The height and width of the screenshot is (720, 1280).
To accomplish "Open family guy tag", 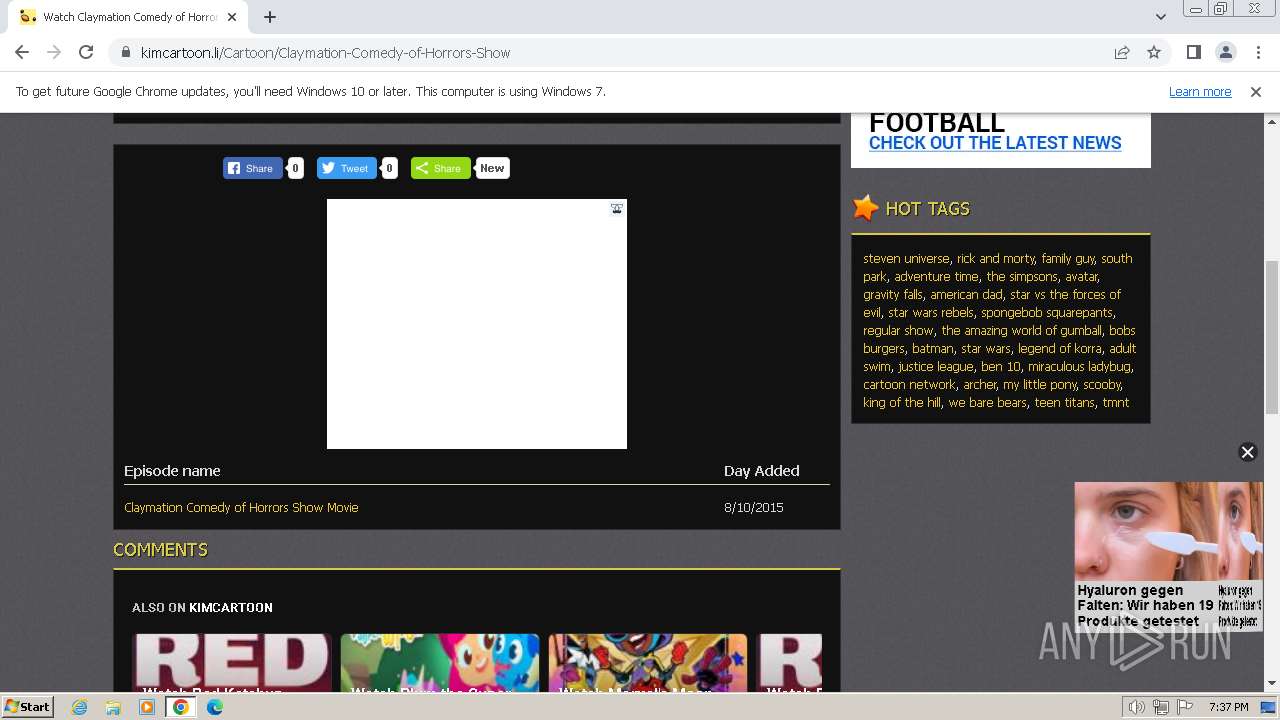I will [x=1067, y=258].
